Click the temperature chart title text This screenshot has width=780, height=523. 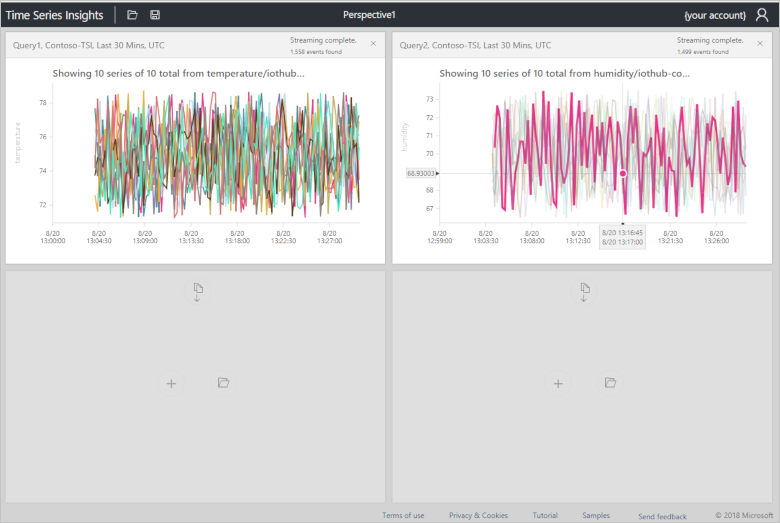(179, 74)
